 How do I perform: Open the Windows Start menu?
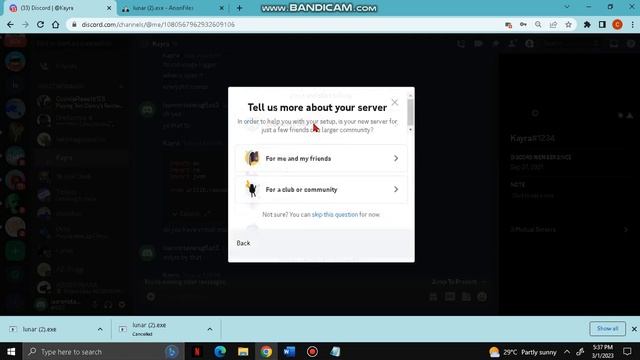pyautogui.click(x=11, y=351)
